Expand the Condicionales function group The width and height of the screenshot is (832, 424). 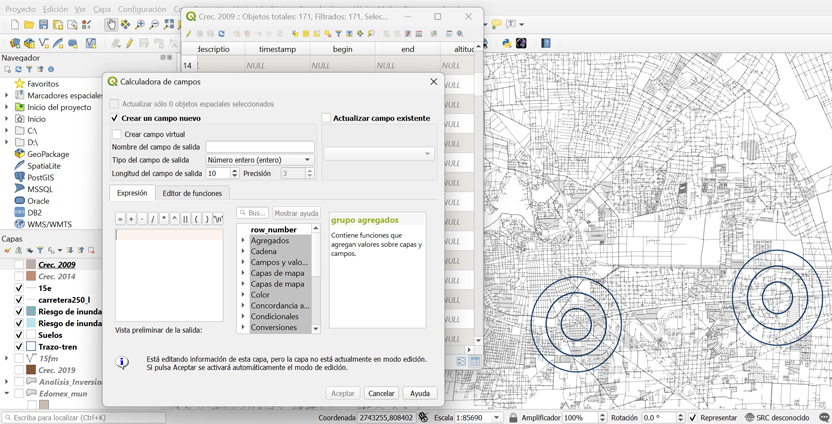pos(243,317)
